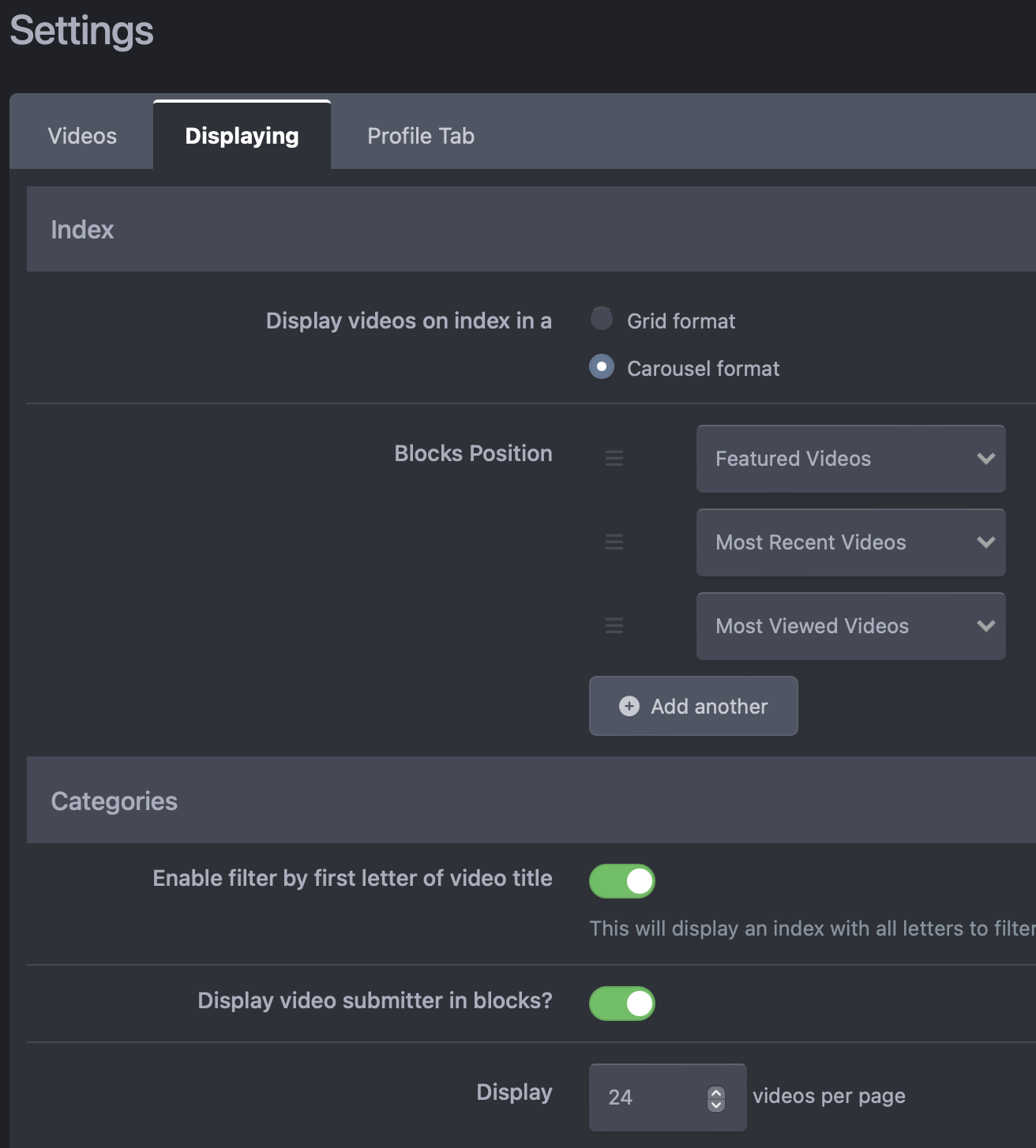The width and height of the screenshot is (1036, 1148).
Task: Click the Add another button
Action: pyautogui.click(x=693, y=706)
